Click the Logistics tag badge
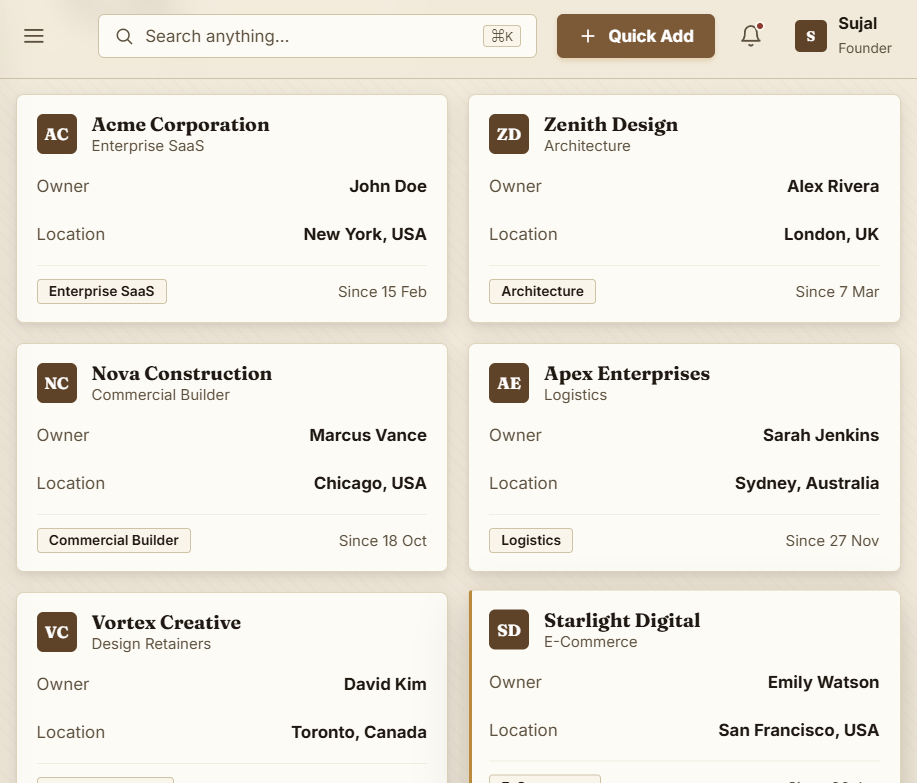 [x=531, y=540]
